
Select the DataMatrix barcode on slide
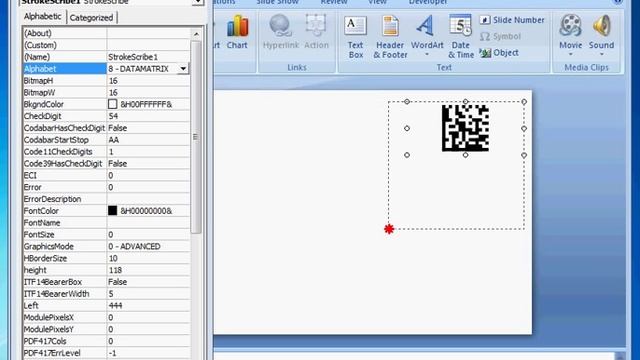[465, 128]
